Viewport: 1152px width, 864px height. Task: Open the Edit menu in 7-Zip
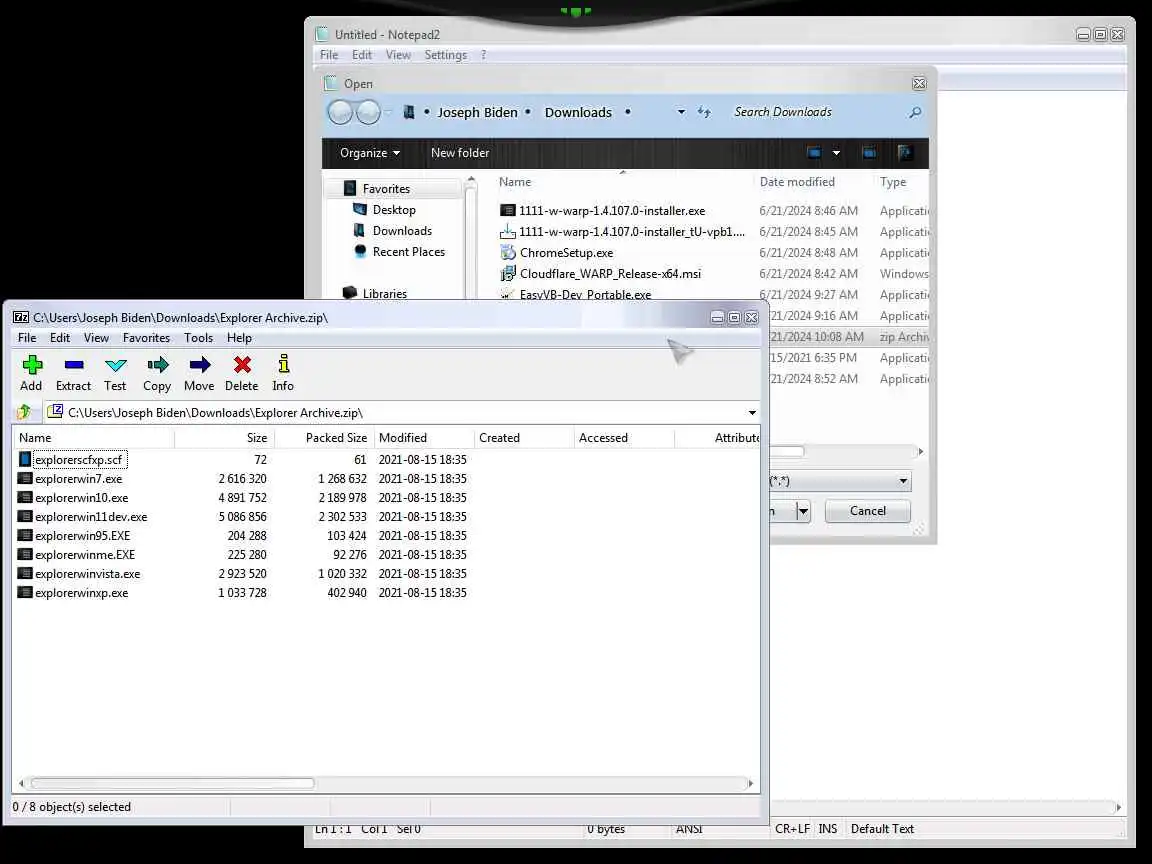[x=60, y=338]
